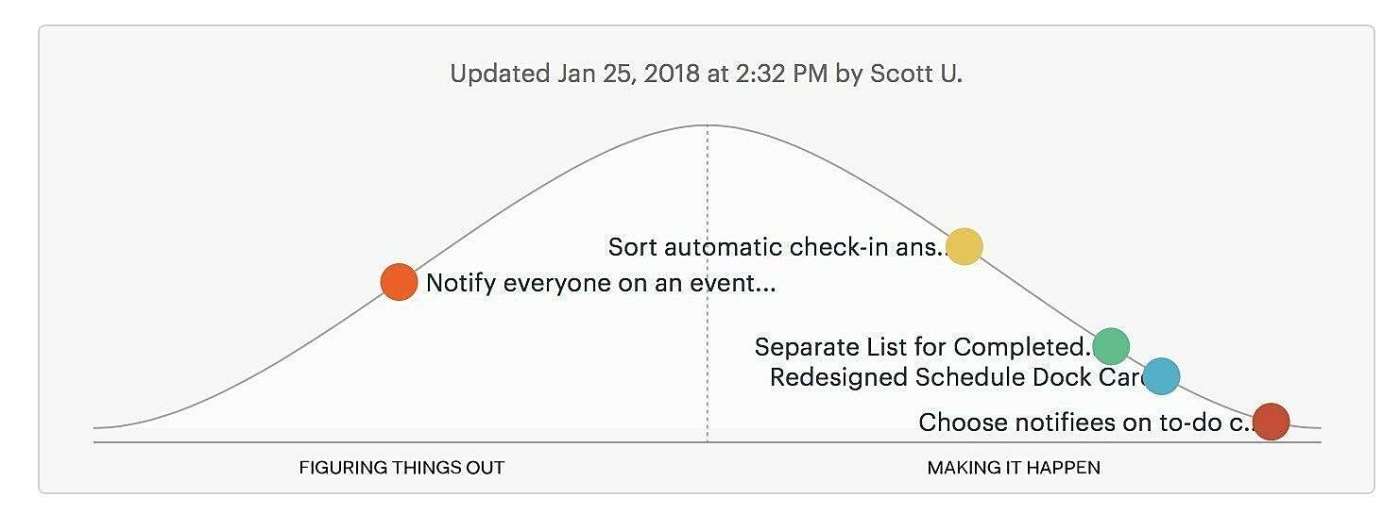
Task: Click the hill curve's far-right end
Action: 1316,428
